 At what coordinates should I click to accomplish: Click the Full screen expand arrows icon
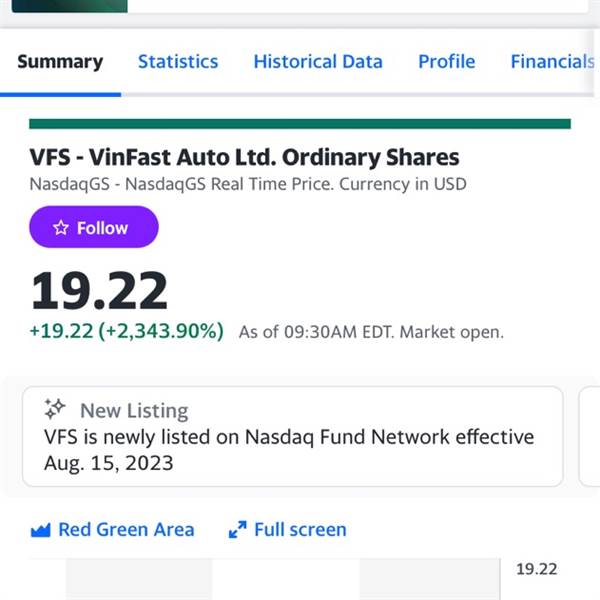[238, 530]
